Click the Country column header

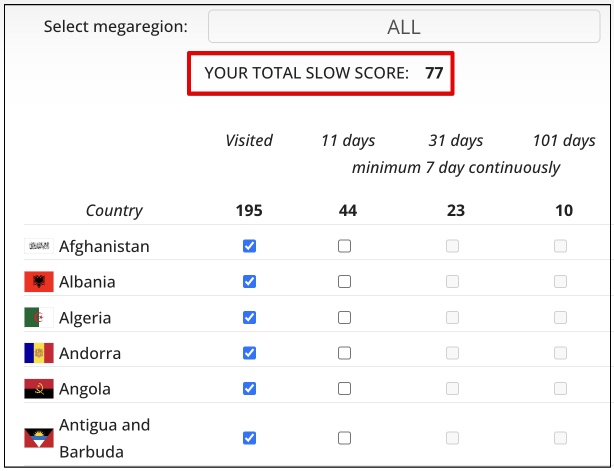pyautogui.click(x=114, y=210)
